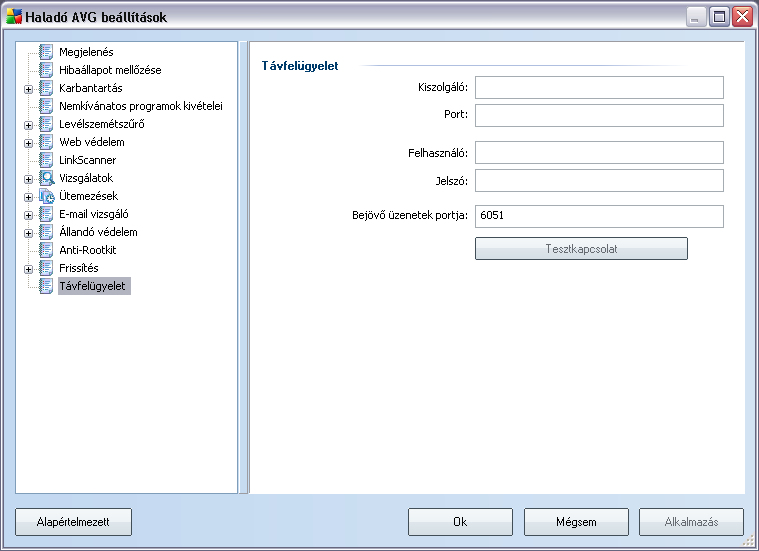Focus the Felhasználó text field

pos(599,153)
